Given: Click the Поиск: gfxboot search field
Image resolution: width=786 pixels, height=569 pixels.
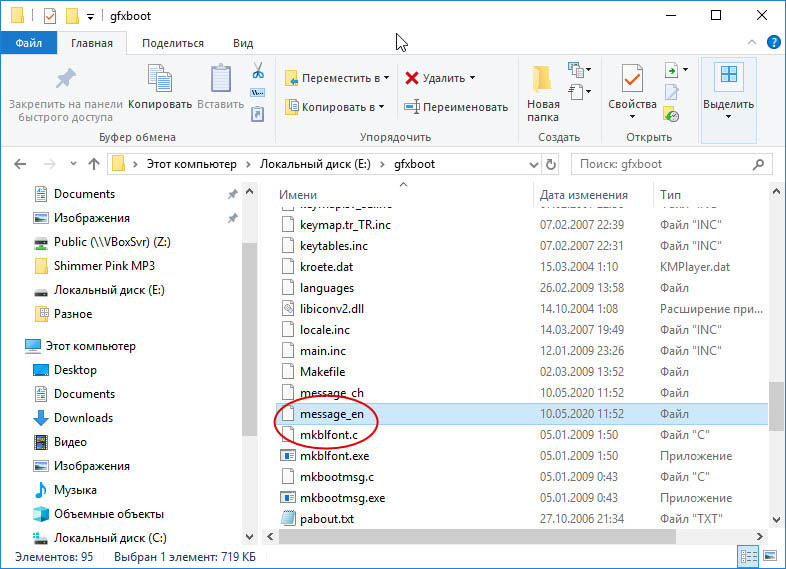Looking at the screenshot, I should pyautogui.click(x=665, y=163).
